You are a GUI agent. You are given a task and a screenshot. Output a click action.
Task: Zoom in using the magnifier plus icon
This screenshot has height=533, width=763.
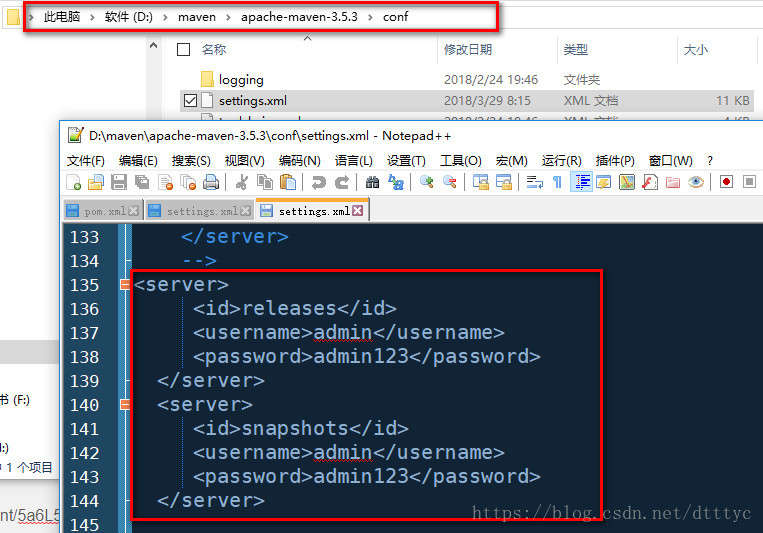[x=427, y=183]
